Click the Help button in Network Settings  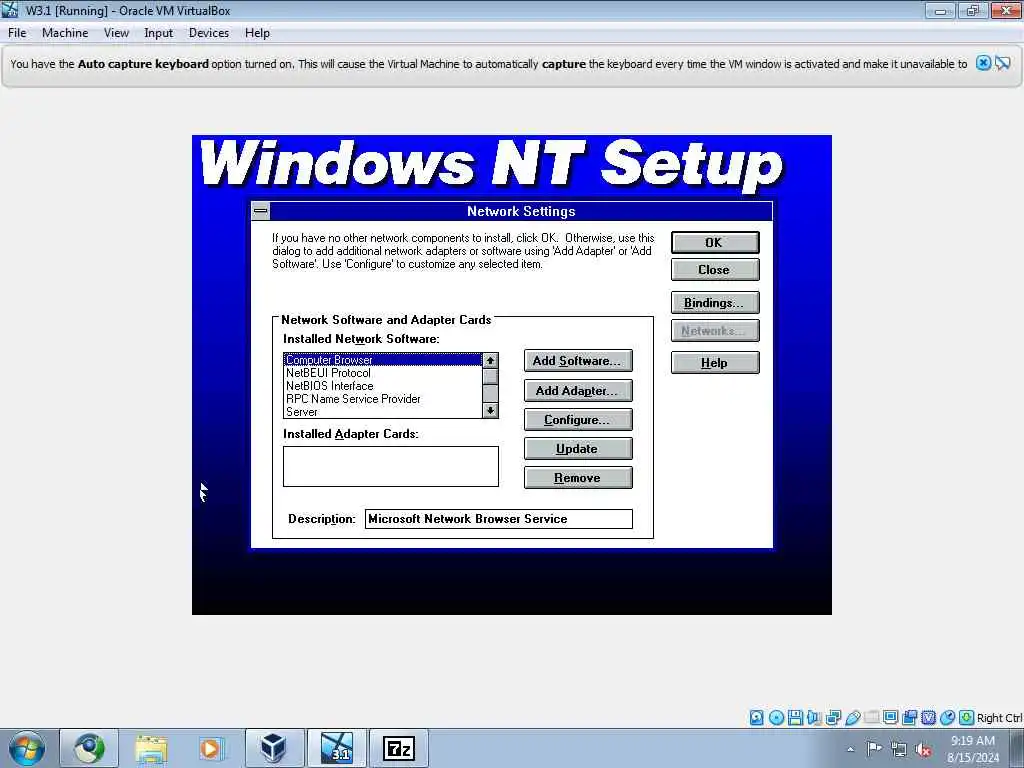coord(715,363)
